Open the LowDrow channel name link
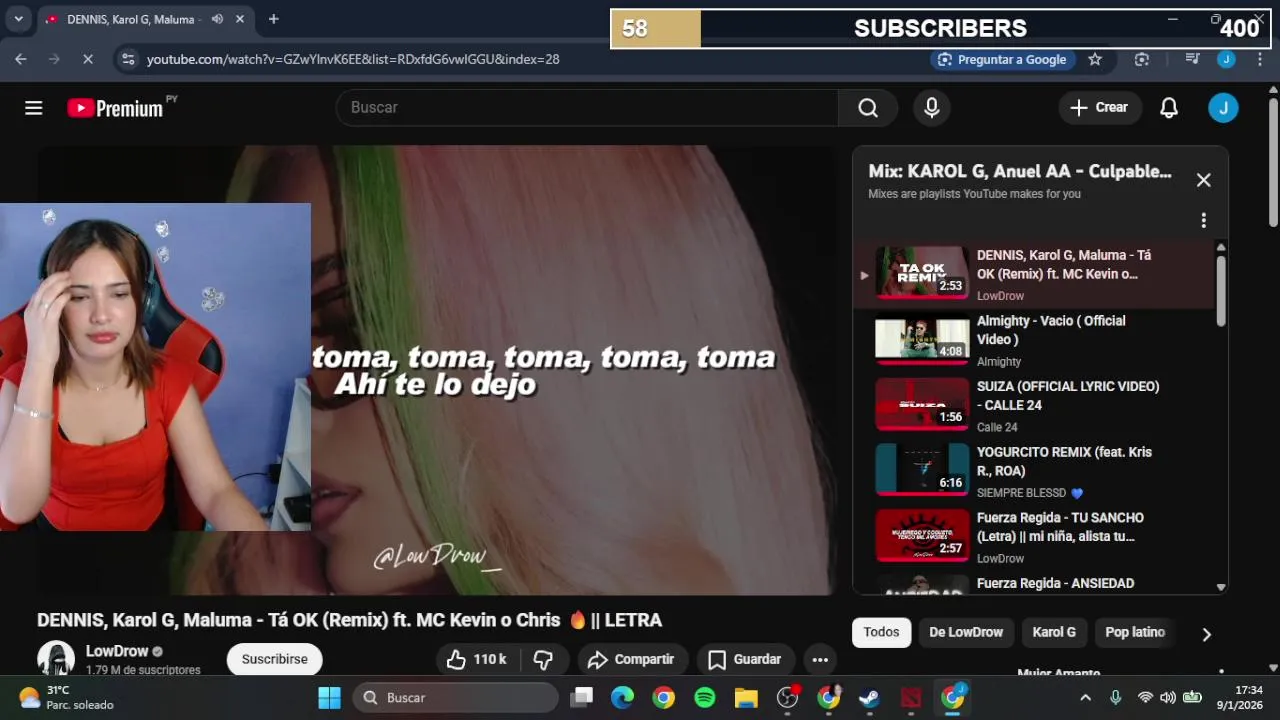 tap(117, 651)
